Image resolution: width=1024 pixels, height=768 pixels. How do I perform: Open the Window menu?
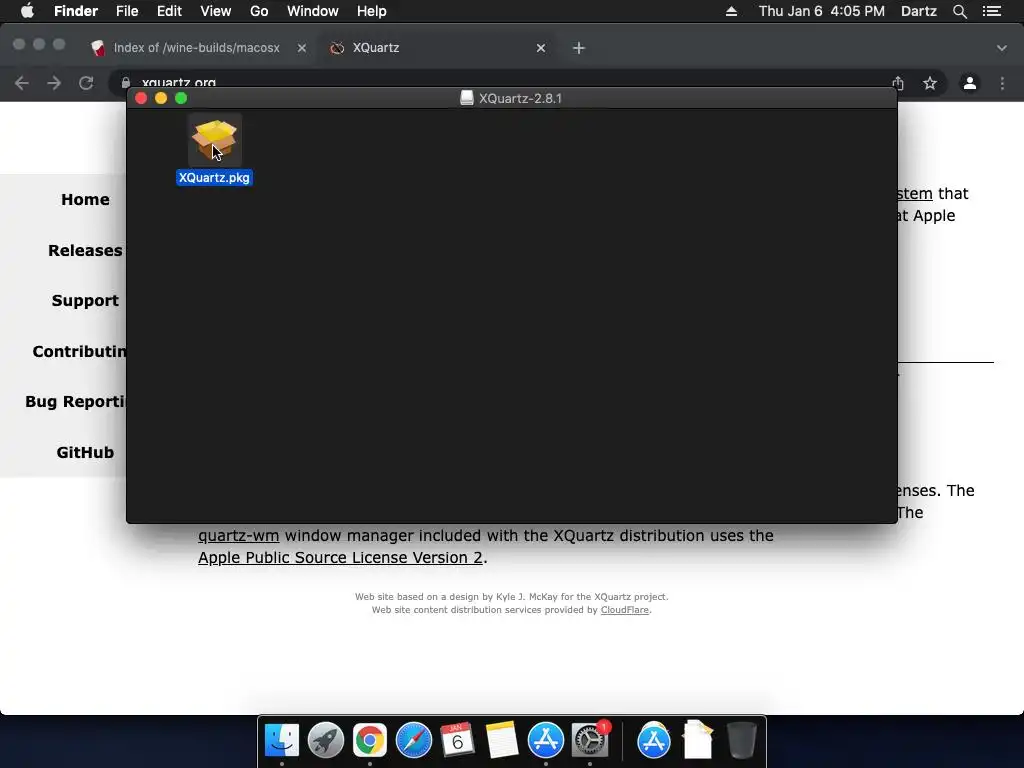(x=312, y=11)
